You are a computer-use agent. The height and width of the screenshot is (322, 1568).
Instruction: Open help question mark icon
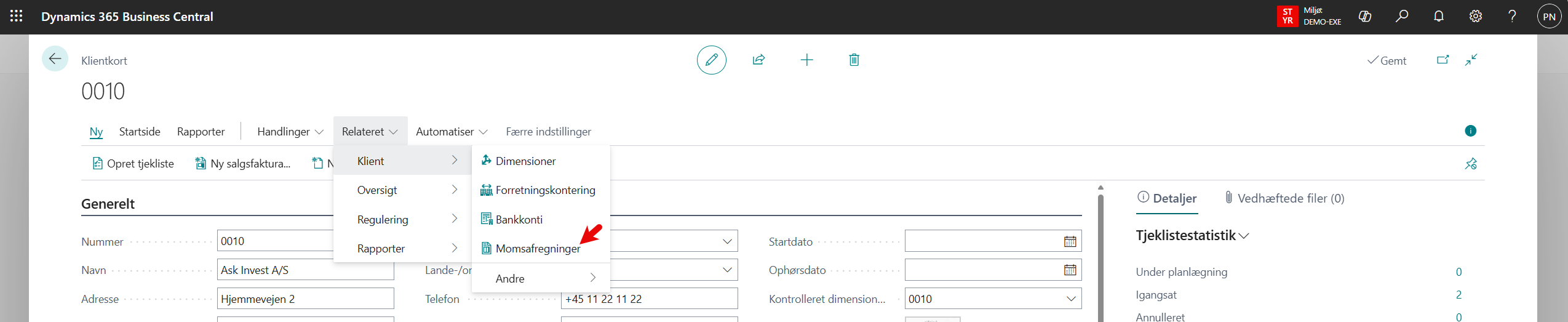[x=1513, y=17]
